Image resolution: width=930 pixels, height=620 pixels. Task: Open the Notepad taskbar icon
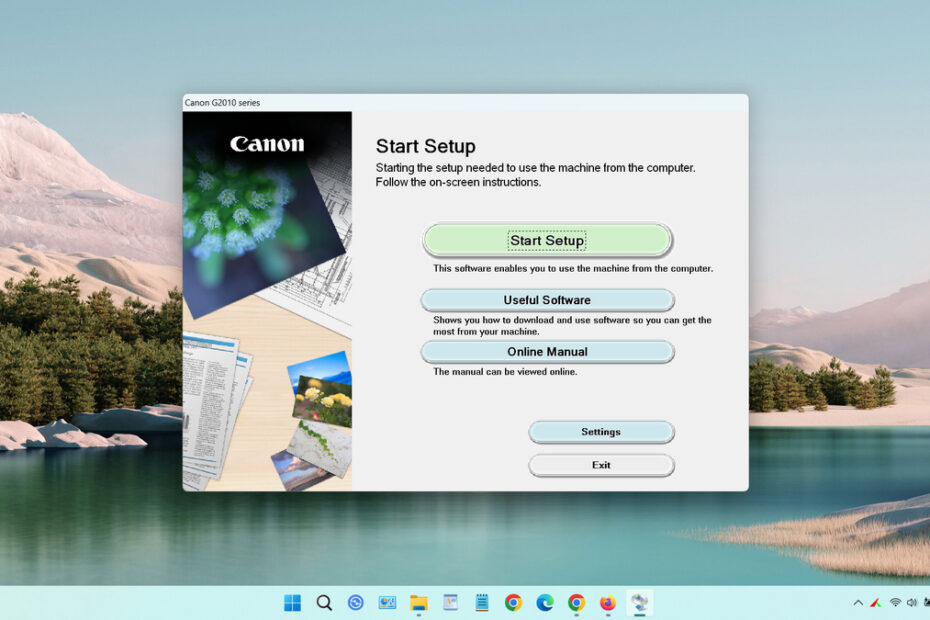[482, 603]
